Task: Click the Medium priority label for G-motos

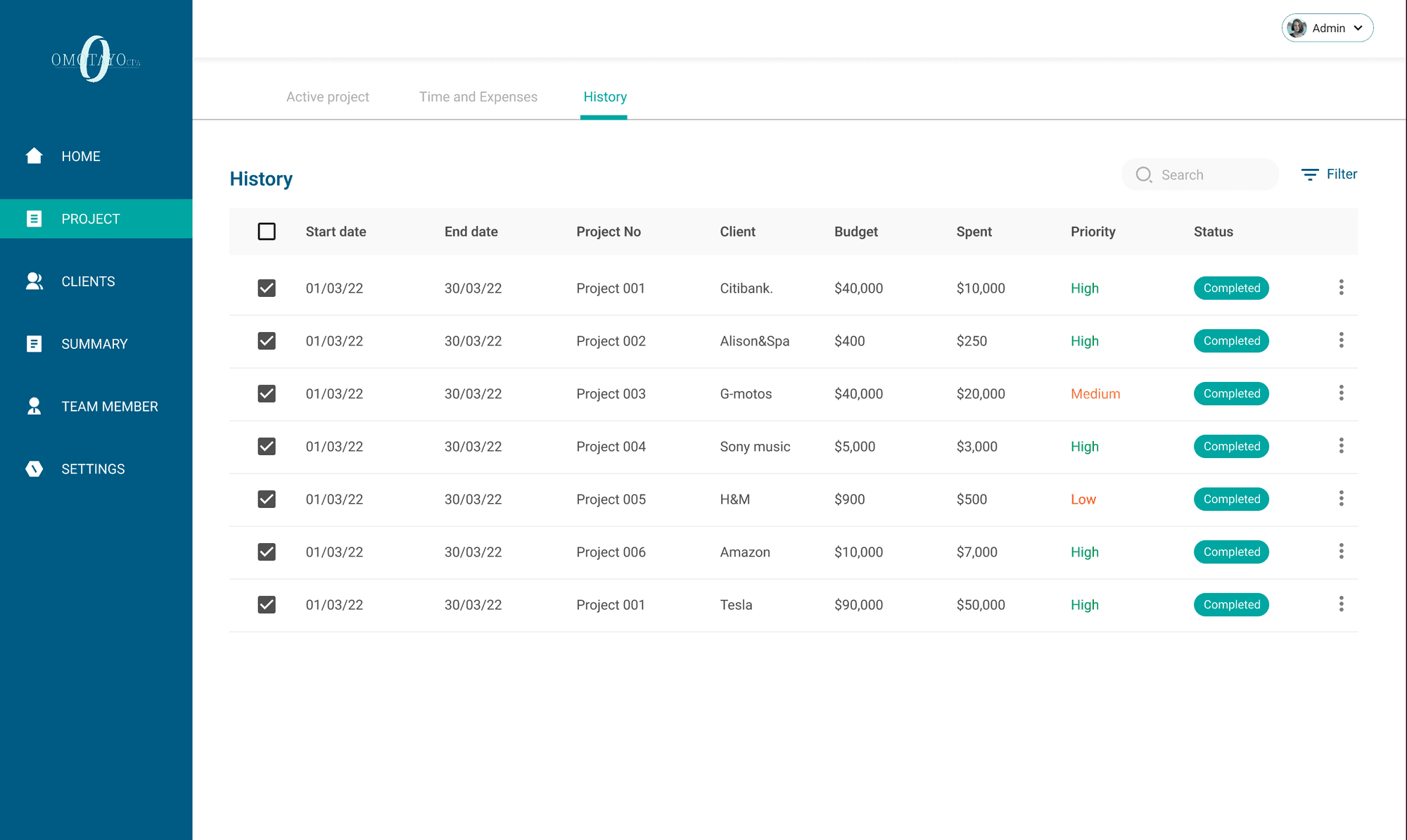Action: point(1095,394)
